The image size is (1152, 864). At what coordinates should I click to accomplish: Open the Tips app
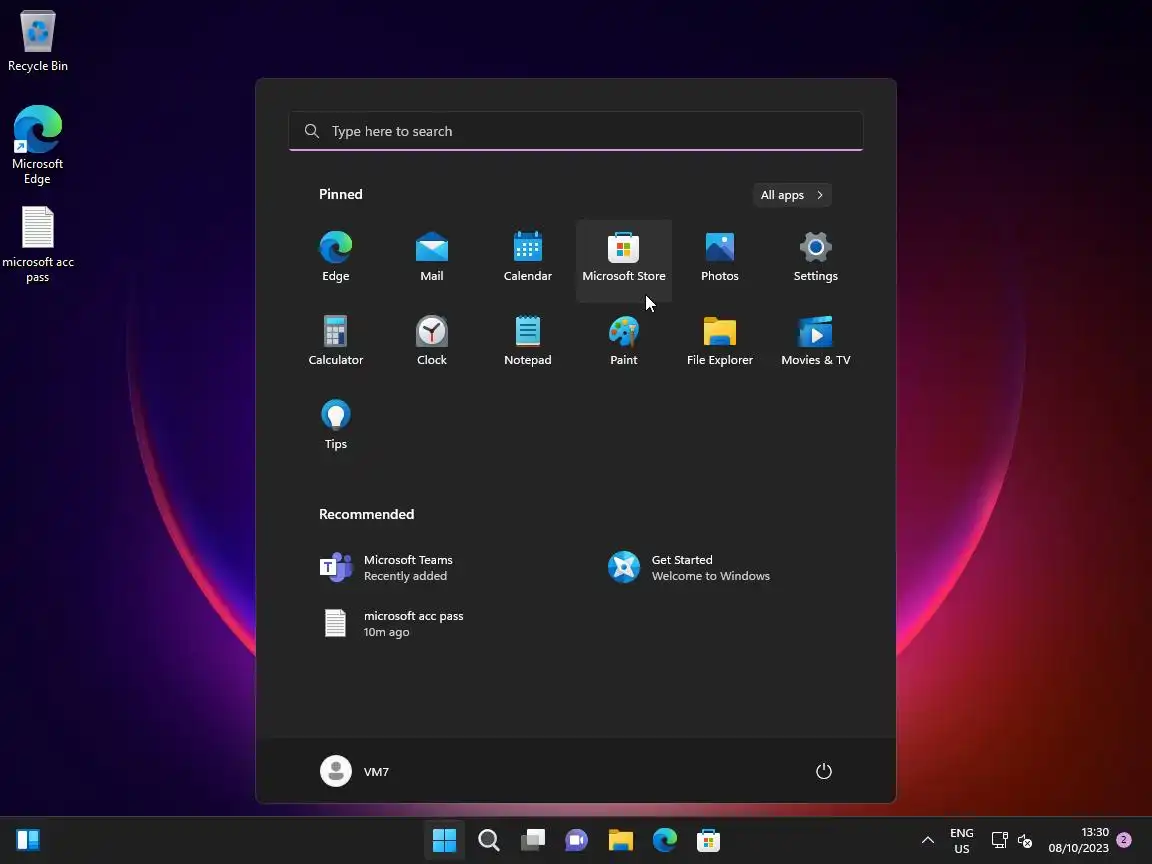(336, 425)
